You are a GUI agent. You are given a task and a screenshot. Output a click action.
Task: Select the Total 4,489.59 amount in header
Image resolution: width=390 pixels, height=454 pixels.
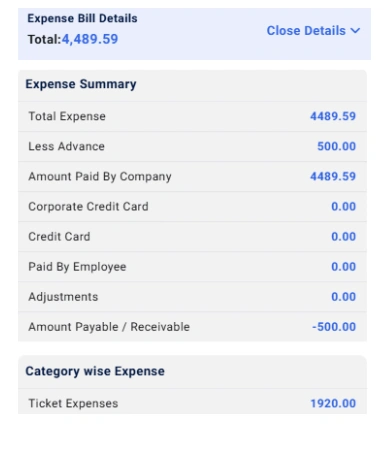tap(90, 39)
